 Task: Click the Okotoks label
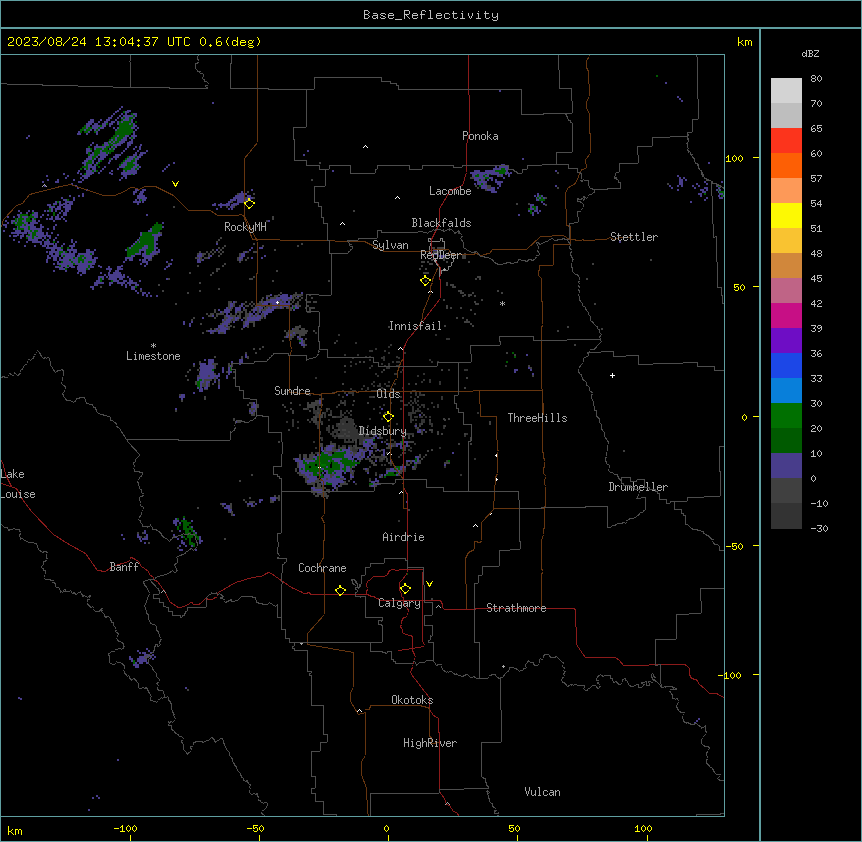[412, 700]
